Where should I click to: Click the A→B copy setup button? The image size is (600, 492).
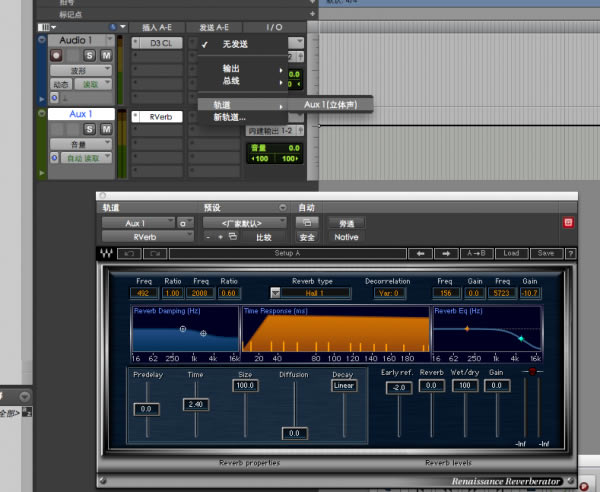pos(478,254)
